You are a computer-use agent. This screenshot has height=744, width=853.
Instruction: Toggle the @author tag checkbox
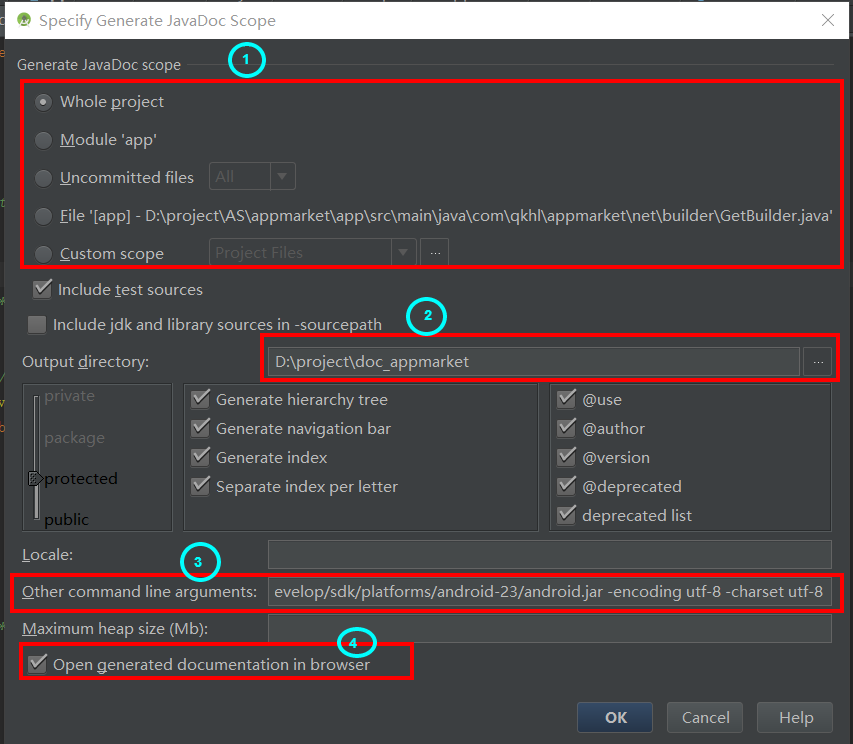coord(567,428)
